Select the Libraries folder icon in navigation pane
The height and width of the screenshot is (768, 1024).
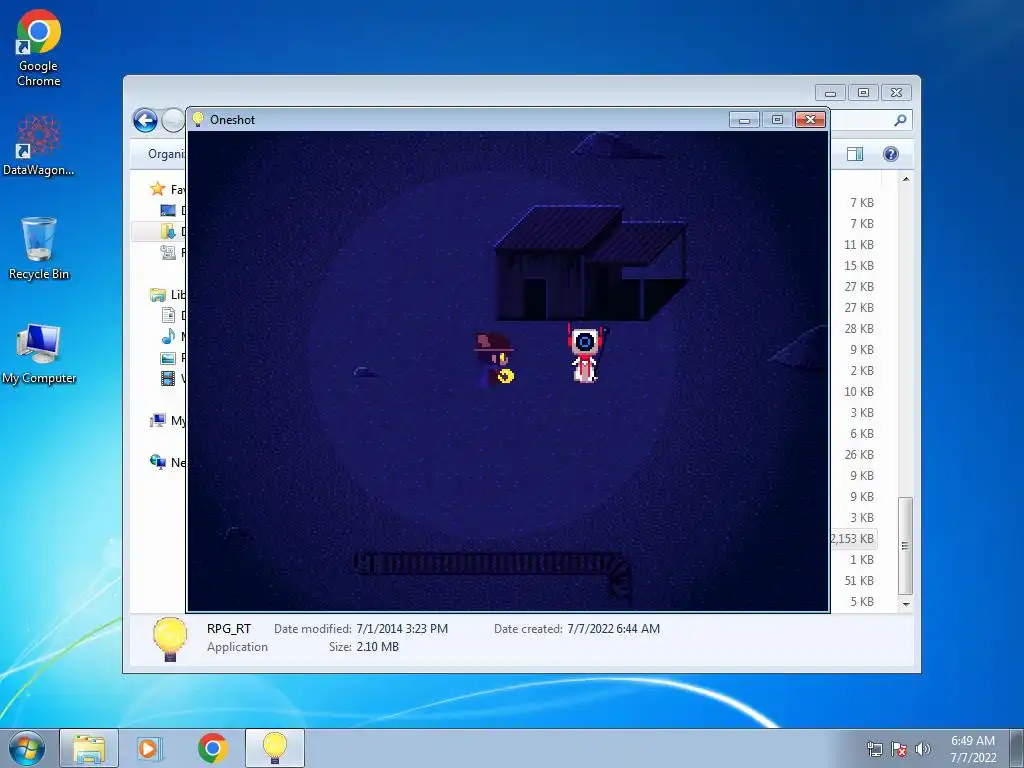[x=157, y=295]
